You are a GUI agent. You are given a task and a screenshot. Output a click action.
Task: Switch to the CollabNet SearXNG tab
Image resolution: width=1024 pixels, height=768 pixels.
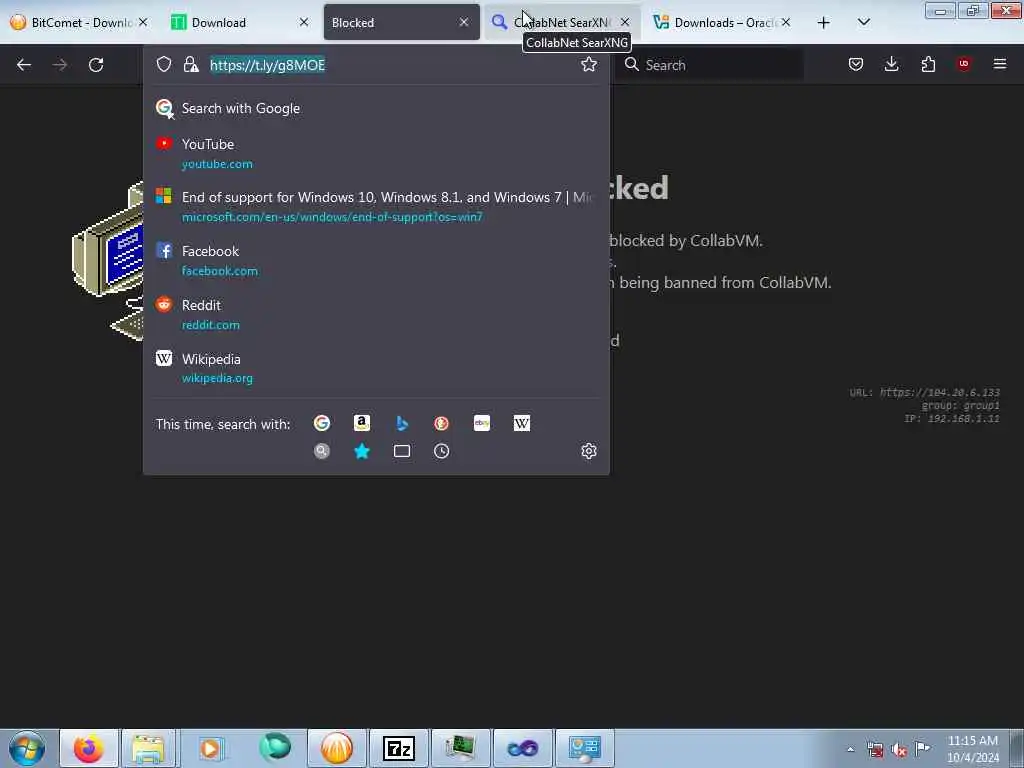pyautogui.click(x=562, y=22)
